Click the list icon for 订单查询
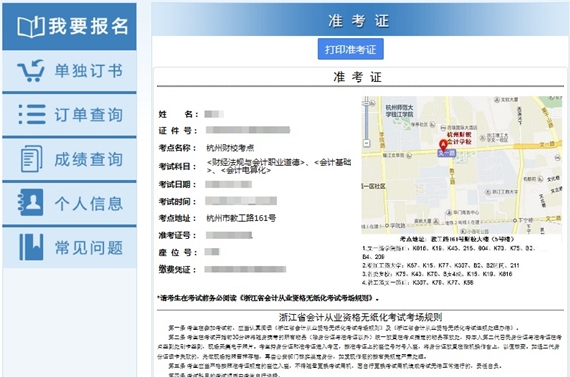Viewport: 570px width, 377px height. click(x=32, y=115)
